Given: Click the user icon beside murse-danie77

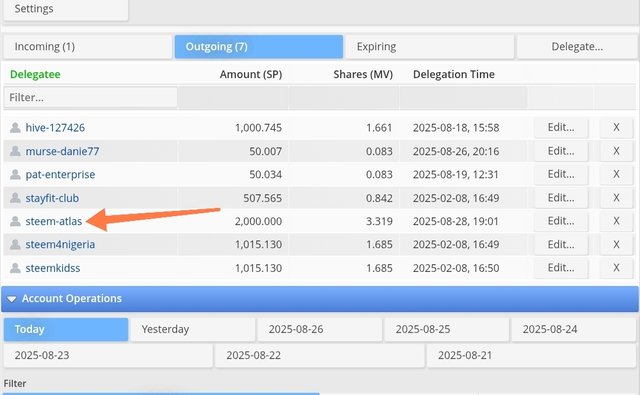Looking at the screenshot, I should click(15, 151).
